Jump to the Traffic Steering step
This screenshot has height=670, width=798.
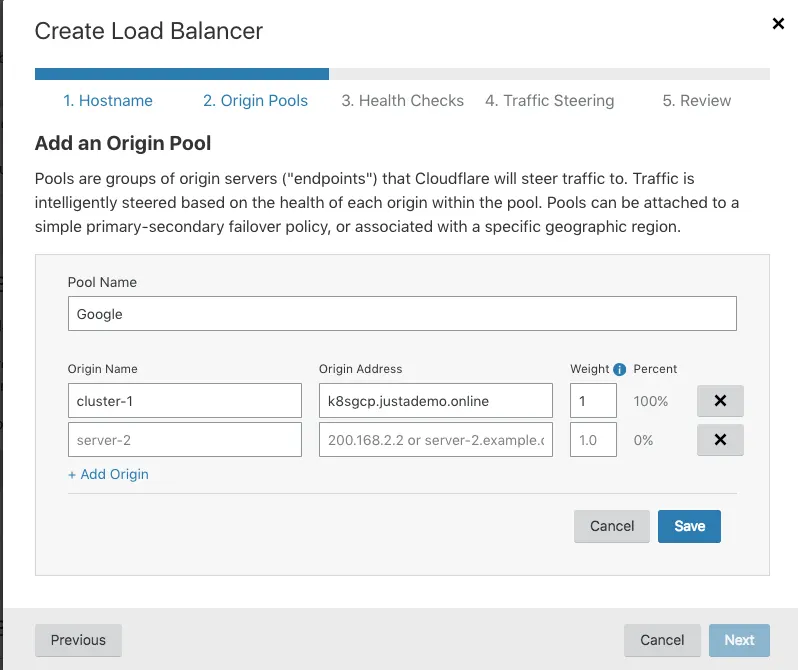[549, 100]
